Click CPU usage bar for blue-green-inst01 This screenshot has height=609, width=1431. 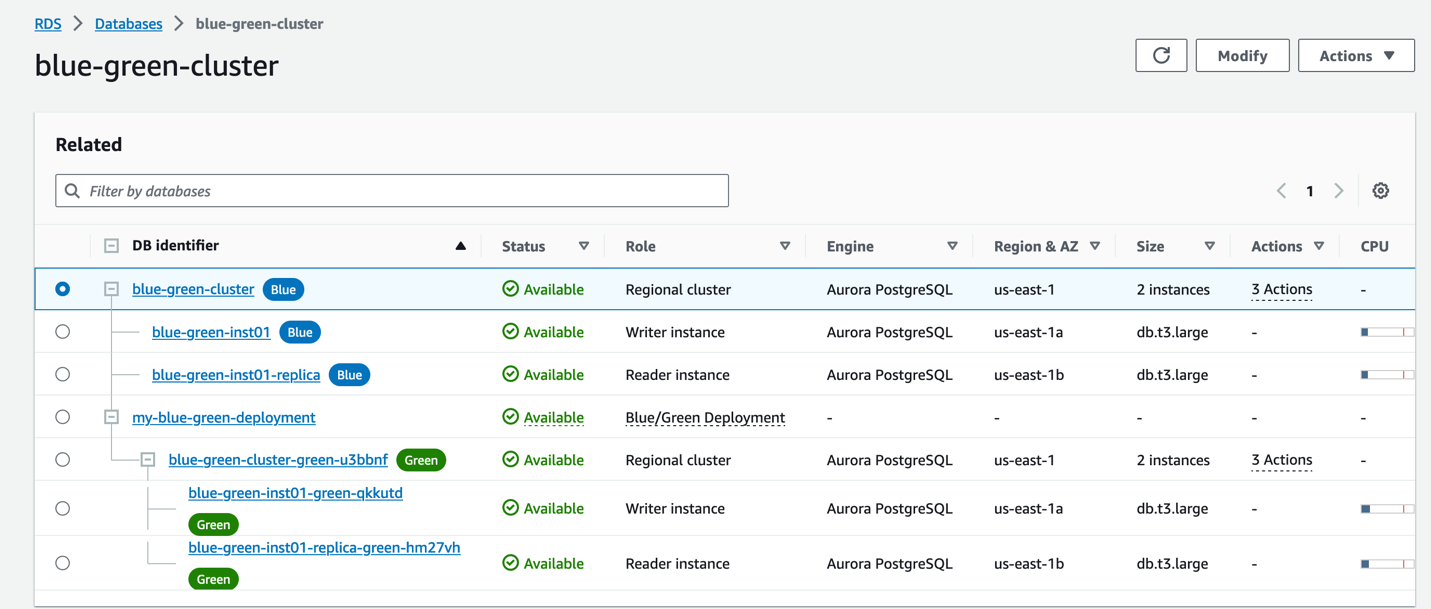[x=1387, y=332]
